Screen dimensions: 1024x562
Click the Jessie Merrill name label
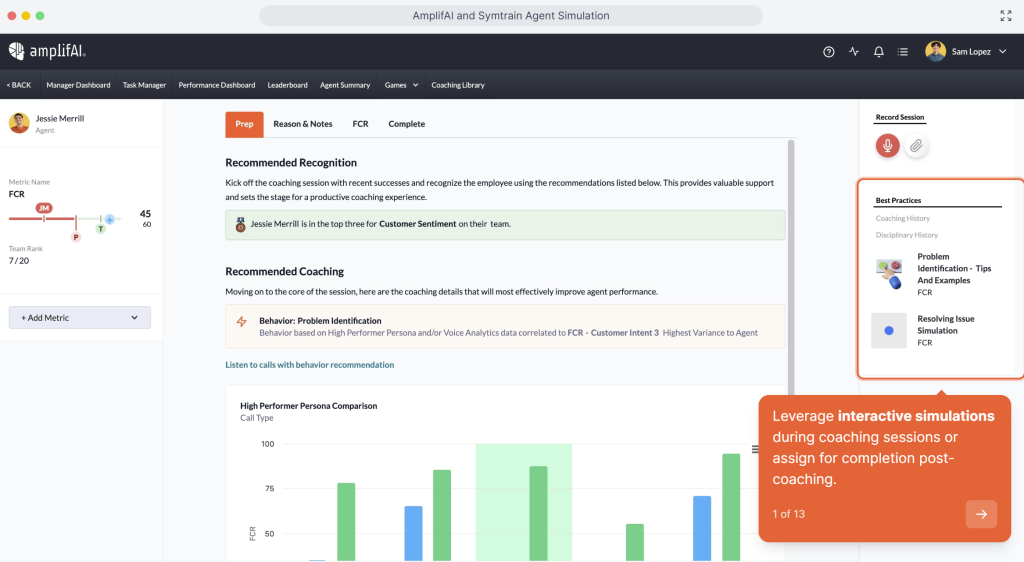(59, 118)
